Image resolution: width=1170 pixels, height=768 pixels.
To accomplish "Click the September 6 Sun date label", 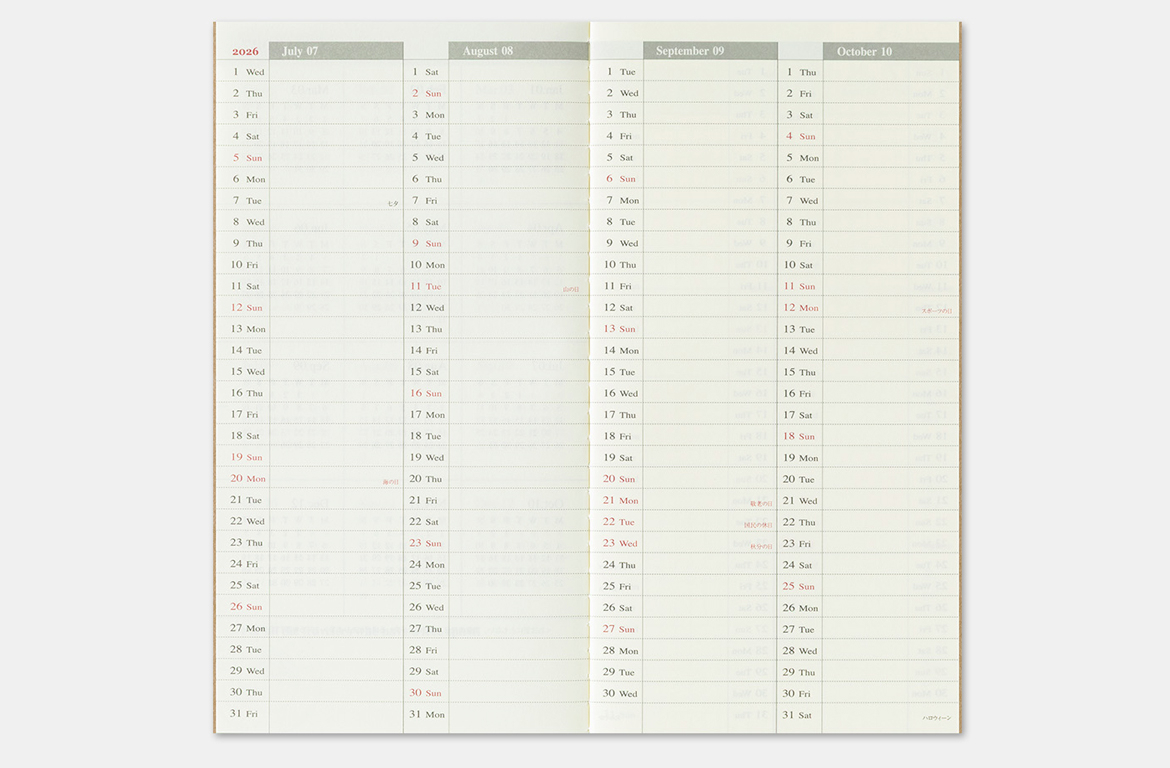I will click(x=621, y=178).
